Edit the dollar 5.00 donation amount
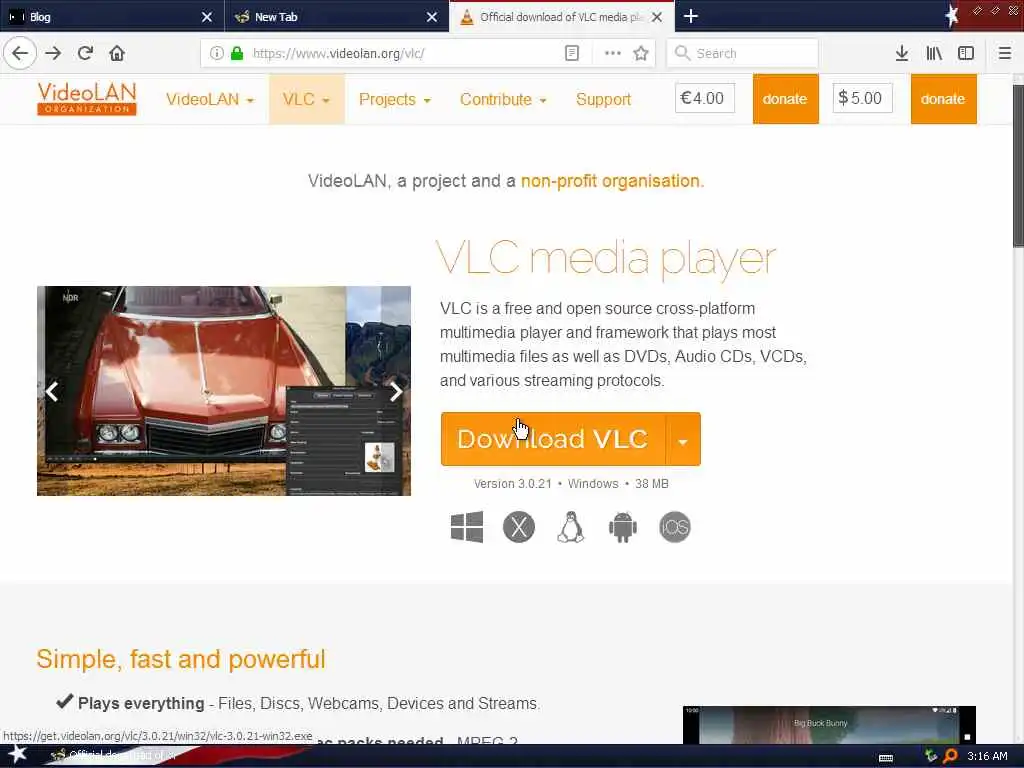1024x768 pixels. point(862,98)
